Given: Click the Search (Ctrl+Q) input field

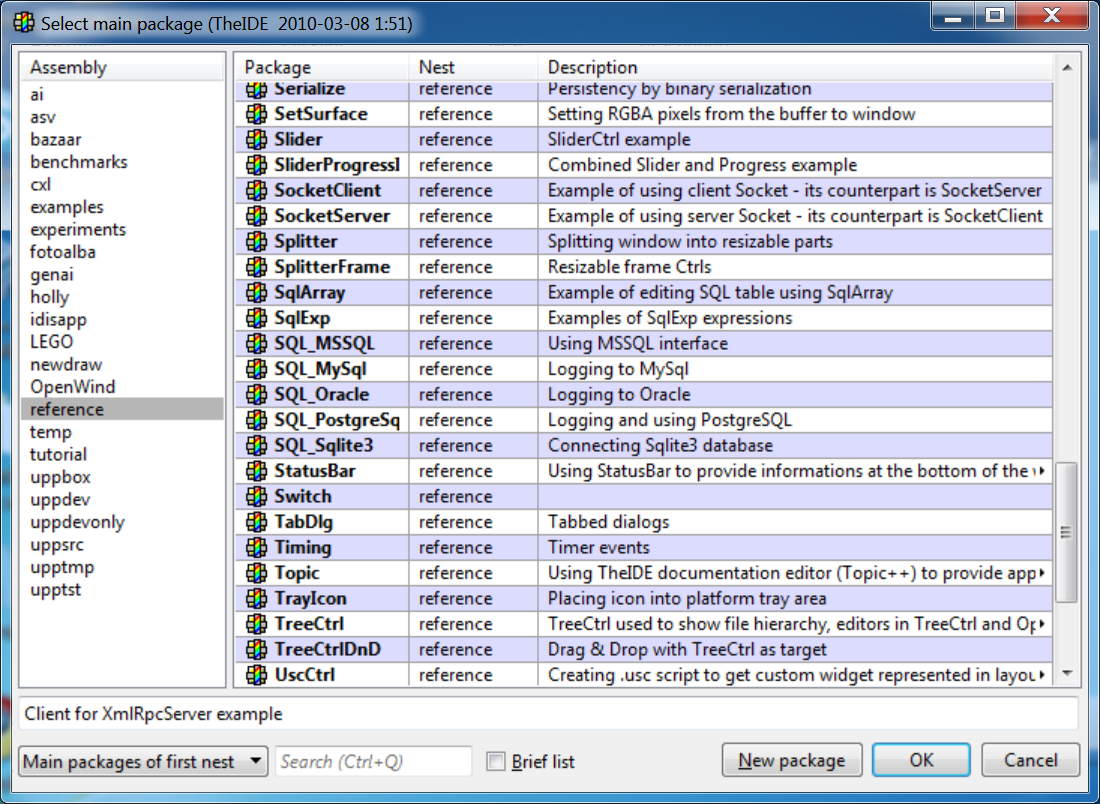Looking at the screenshot, I should pos(373,761).
